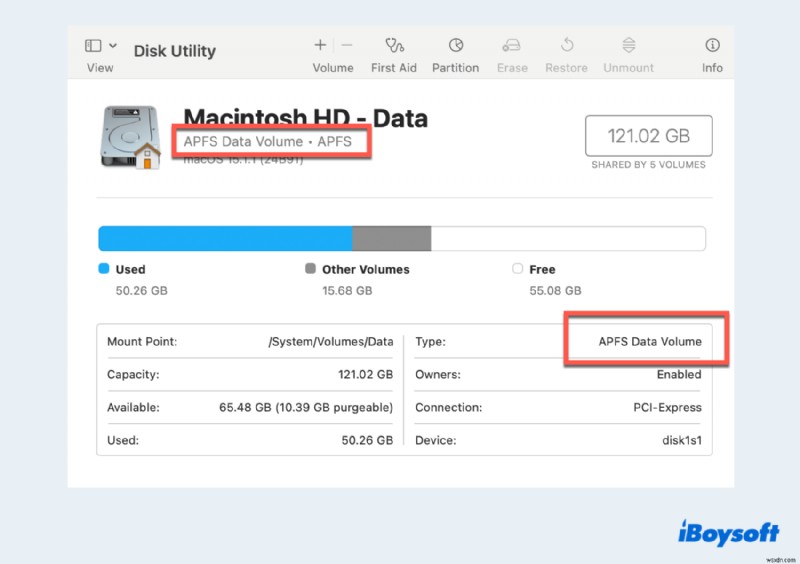Click the blue Used storage bar segment
The width and height of the screenshot is (800, 564).
[225, 238]
